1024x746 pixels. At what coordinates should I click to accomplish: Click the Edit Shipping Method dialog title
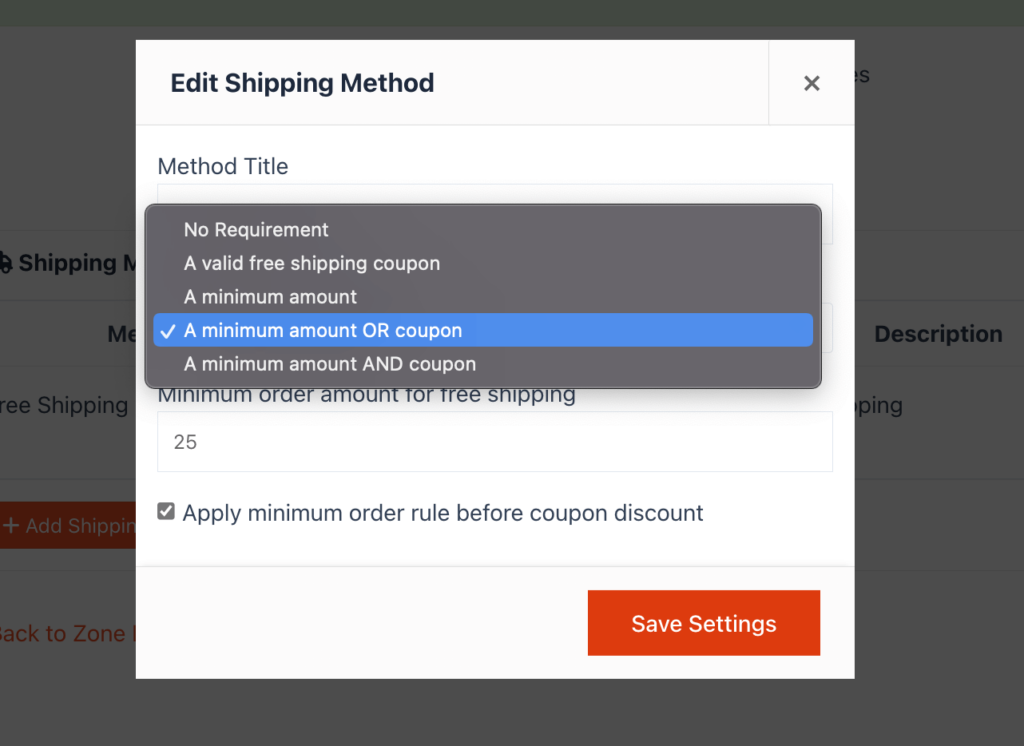(x=302, y=83)
